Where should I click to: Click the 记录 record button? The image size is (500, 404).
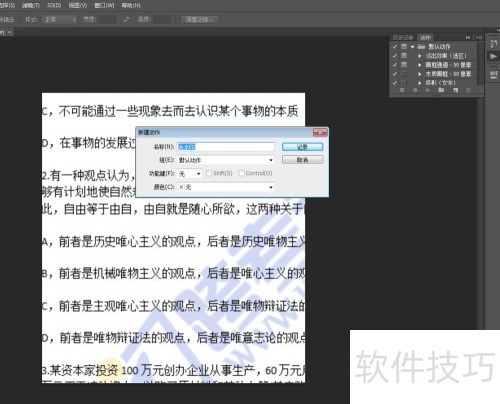(302, 147)
